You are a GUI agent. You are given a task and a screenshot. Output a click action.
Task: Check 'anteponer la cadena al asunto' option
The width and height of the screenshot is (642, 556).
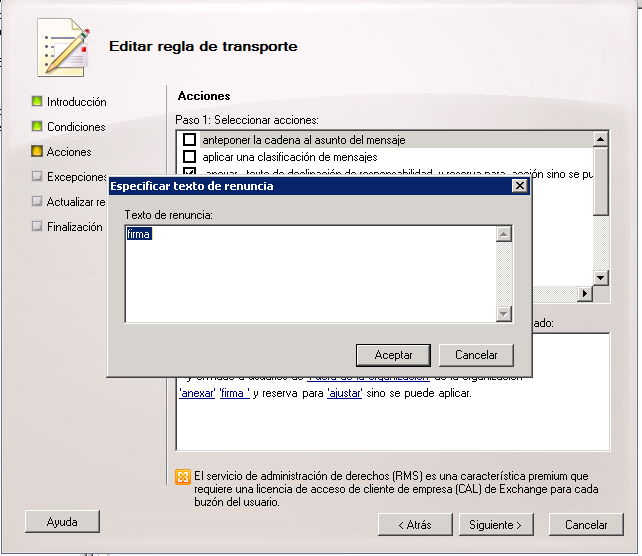coord(190,140)
